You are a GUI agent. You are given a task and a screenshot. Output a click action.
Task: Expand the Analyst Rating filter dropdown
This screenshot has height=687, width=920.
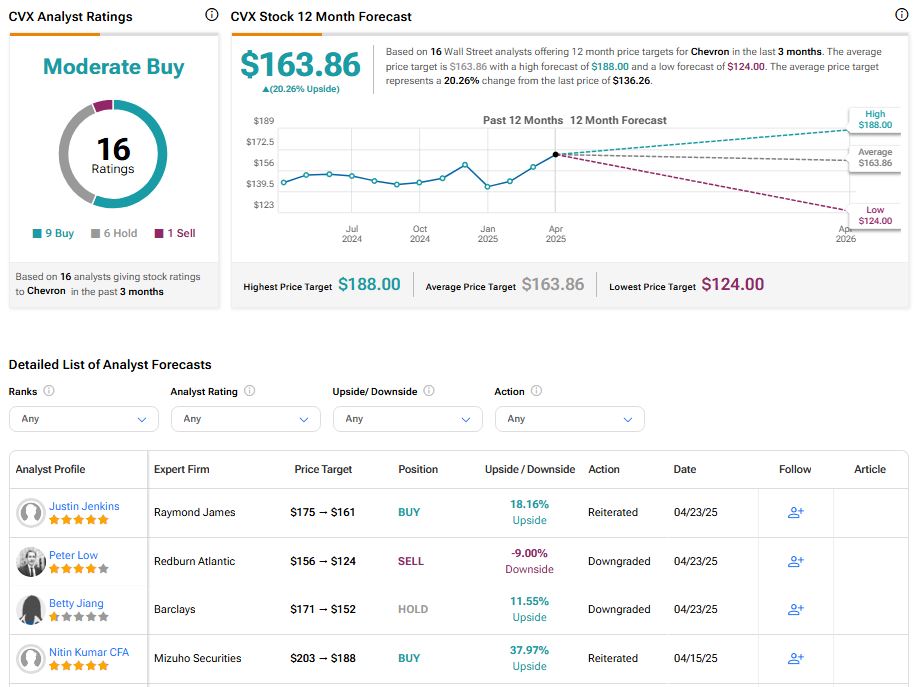(246, 419)
